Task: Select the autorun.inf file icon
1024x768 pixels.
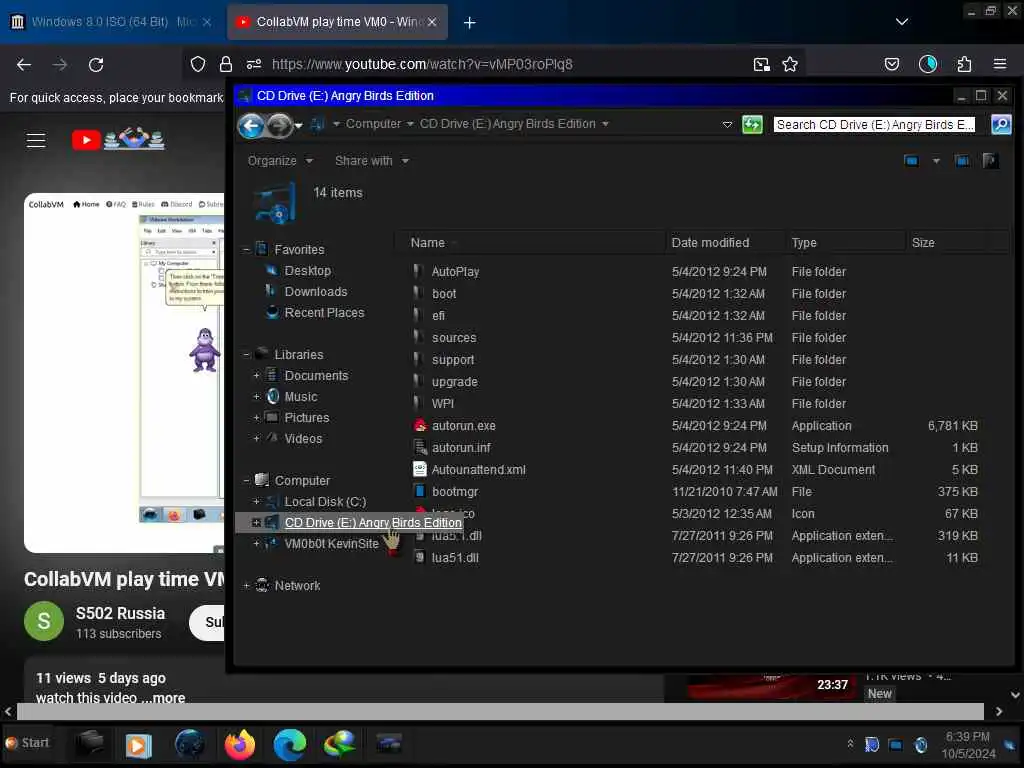Action: click(x=420, y=447)
